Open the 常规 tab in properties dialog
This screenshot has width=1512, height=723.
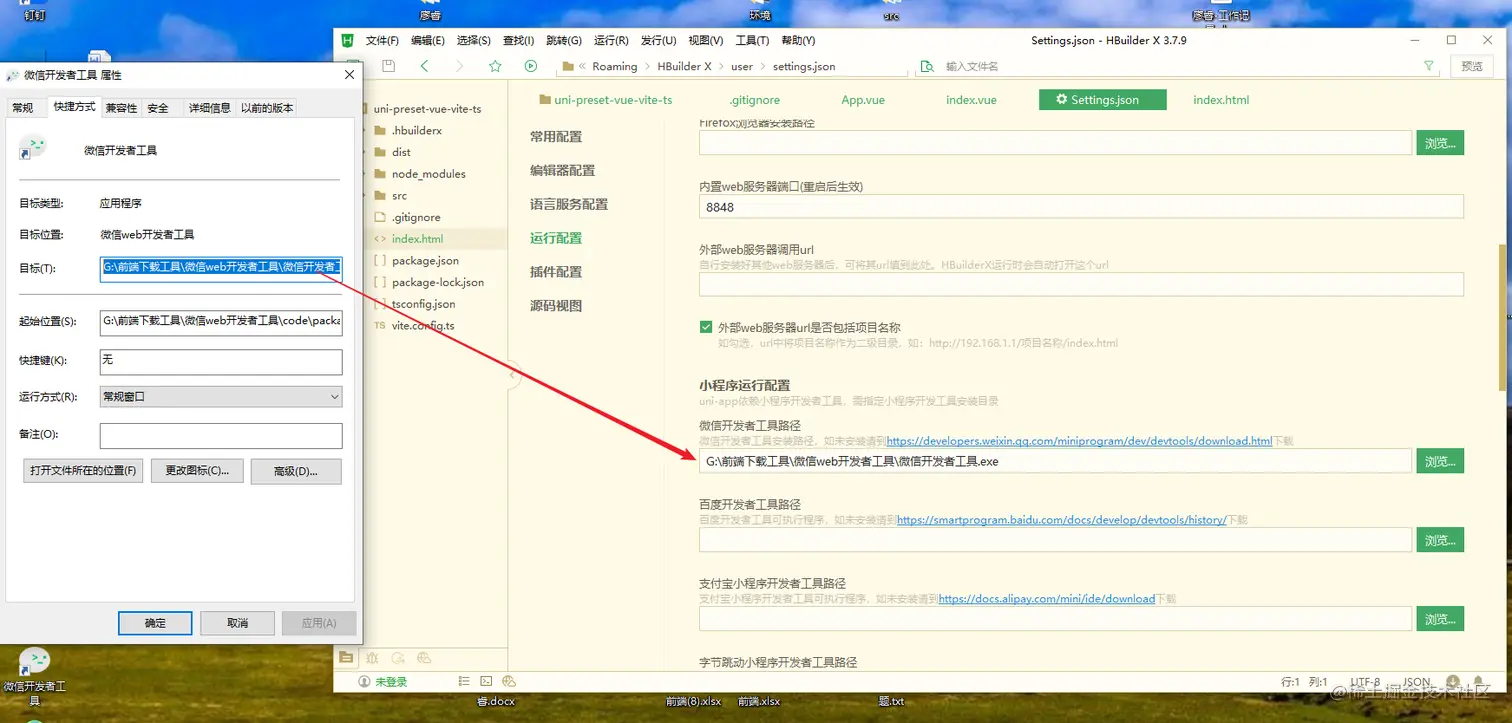(x=22, y=108)
